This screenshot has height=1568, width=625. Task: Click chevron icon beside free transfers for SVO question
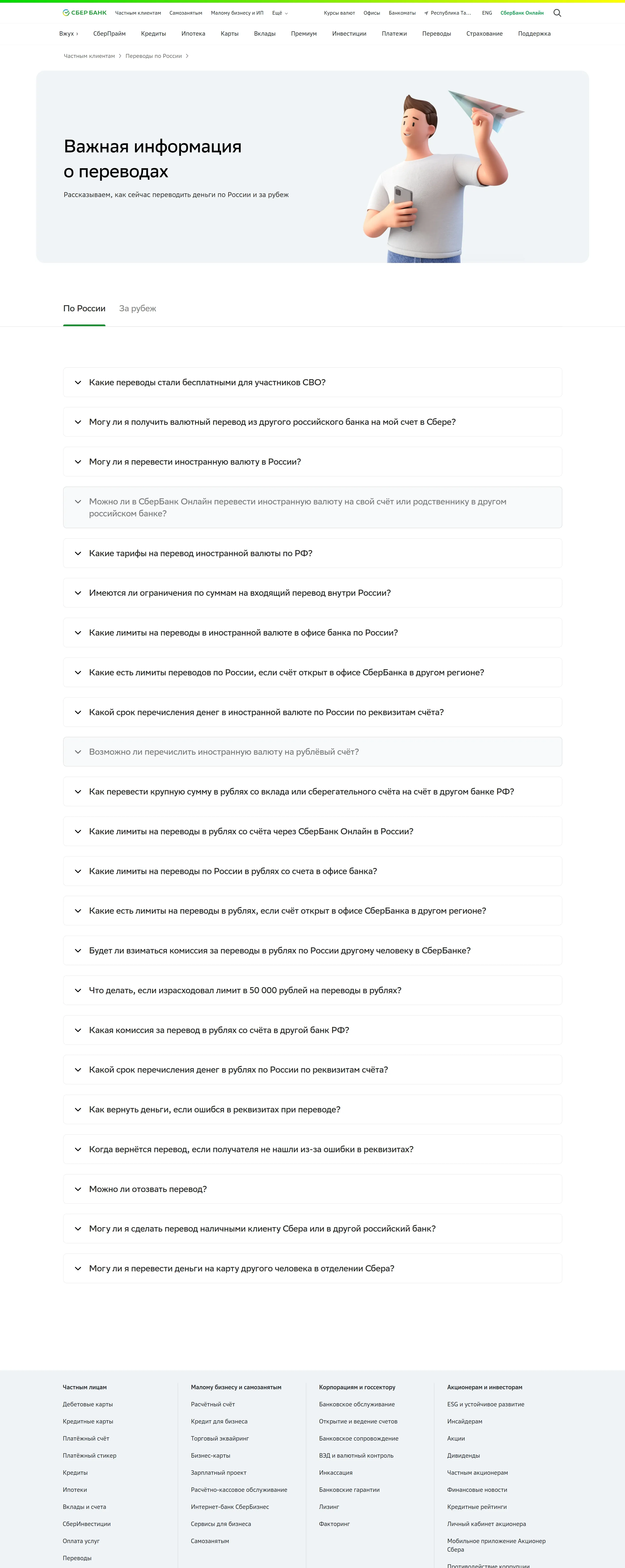[x=78, y=383]
